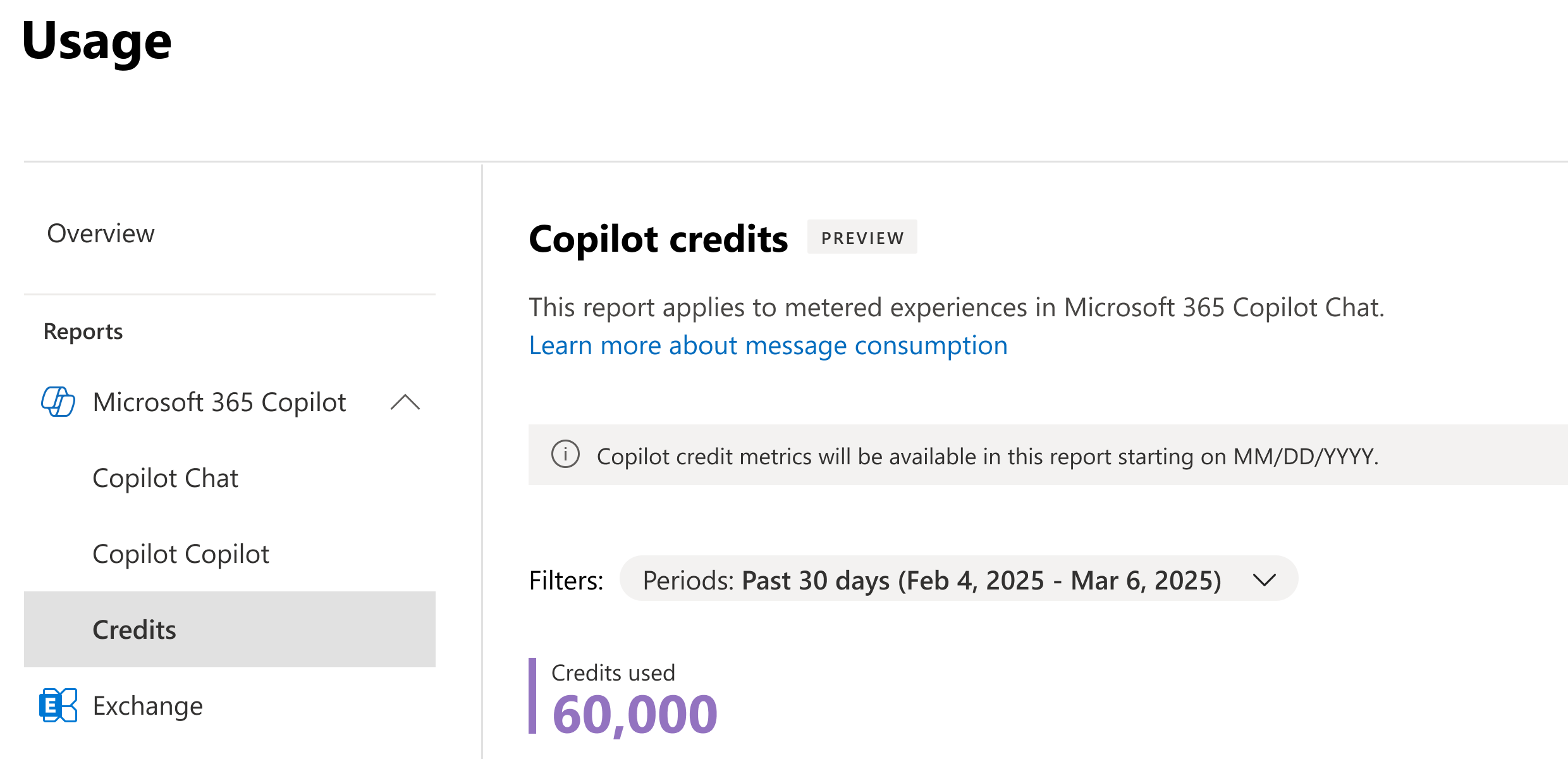Select Past 30 days period filter
1568x759 pixels.
(931, 580)
